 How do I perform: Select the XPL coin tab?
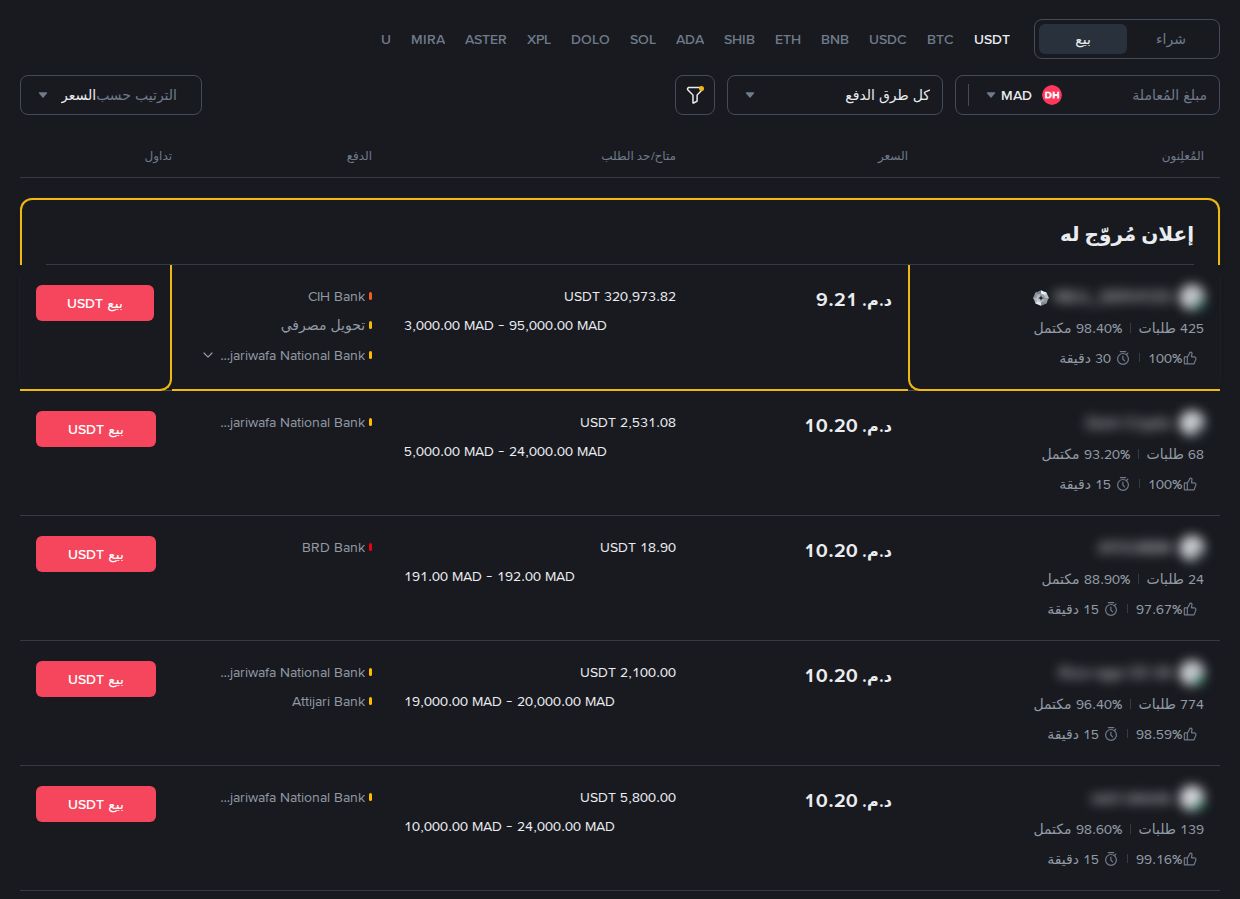539,40
